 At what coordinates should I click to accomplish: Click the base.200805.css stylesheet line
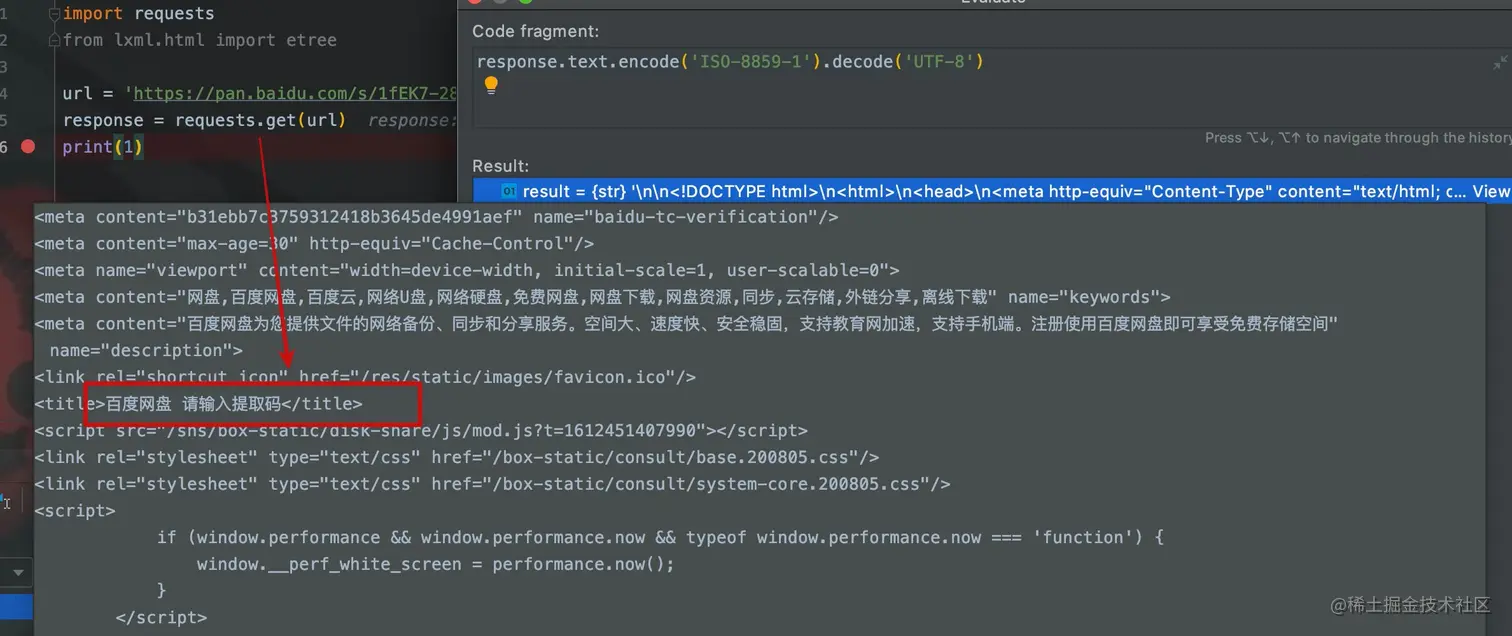click(x=457, y=457)
